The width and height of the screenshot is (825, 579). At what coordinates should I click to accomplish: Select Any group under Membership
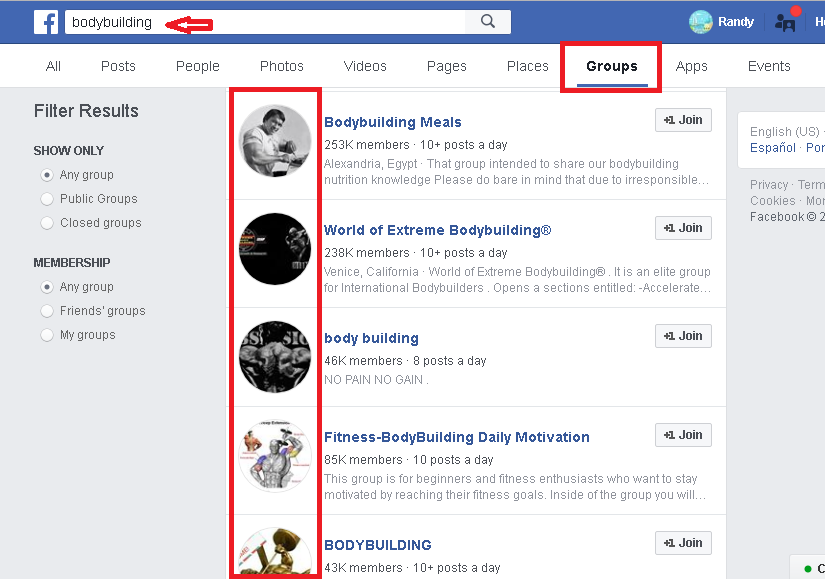click(x=47, y=287)
